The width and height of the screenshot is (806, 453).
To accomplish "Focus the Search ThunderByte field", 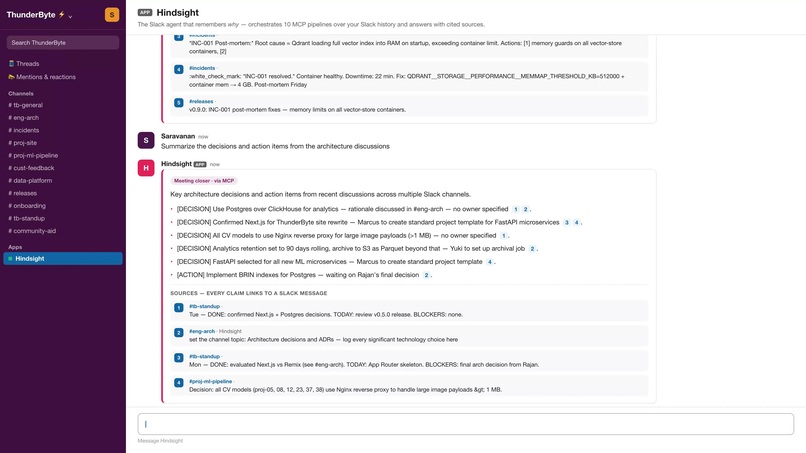I will pyautogui.click(x=63, y=43).
